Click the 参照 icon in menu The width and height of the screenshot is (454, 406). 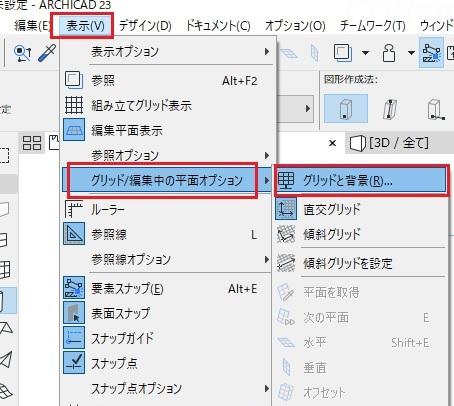tap(73, 80)
